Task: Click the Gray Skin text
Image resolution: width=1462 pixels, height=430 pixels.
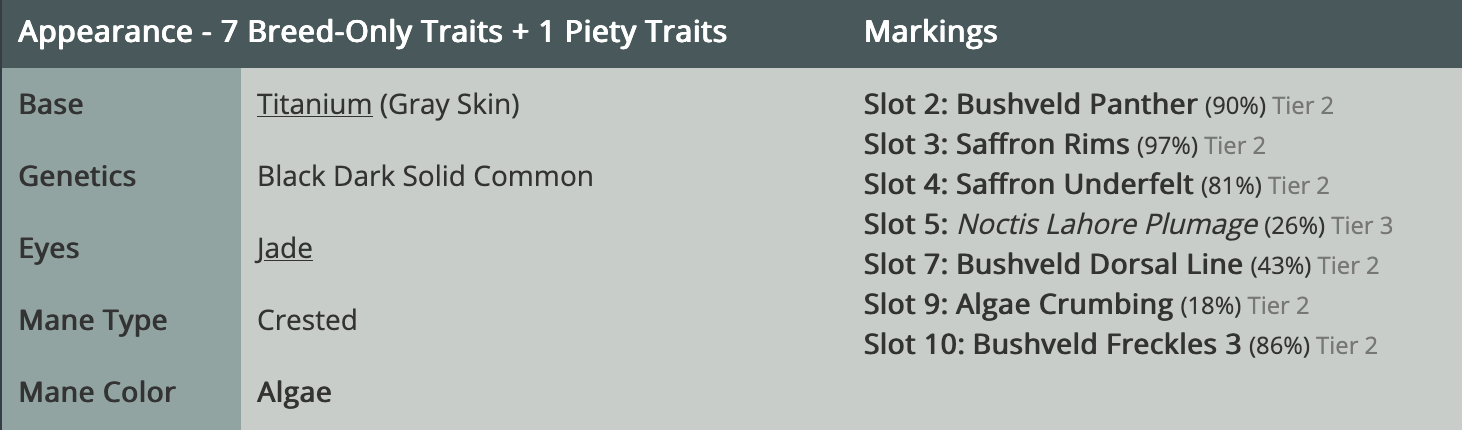Action: [x=450, y=105]
